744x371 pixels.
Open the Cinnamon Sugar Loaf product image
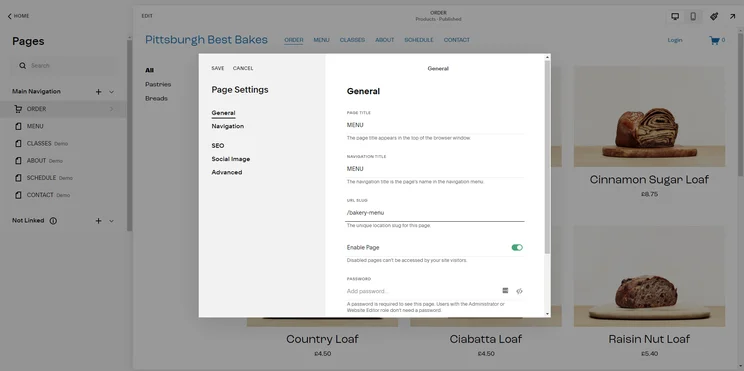click(649, 116)
